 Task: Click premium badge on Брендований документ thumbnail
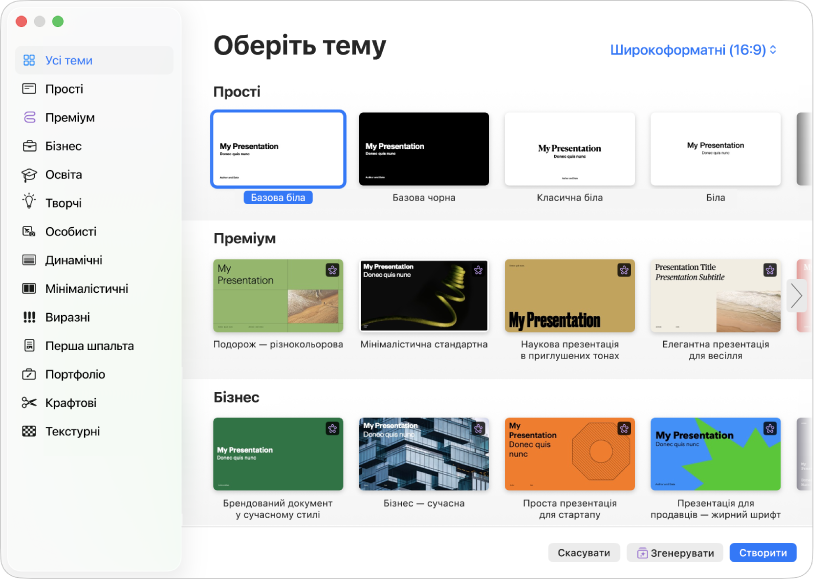(x=332, y=428)
